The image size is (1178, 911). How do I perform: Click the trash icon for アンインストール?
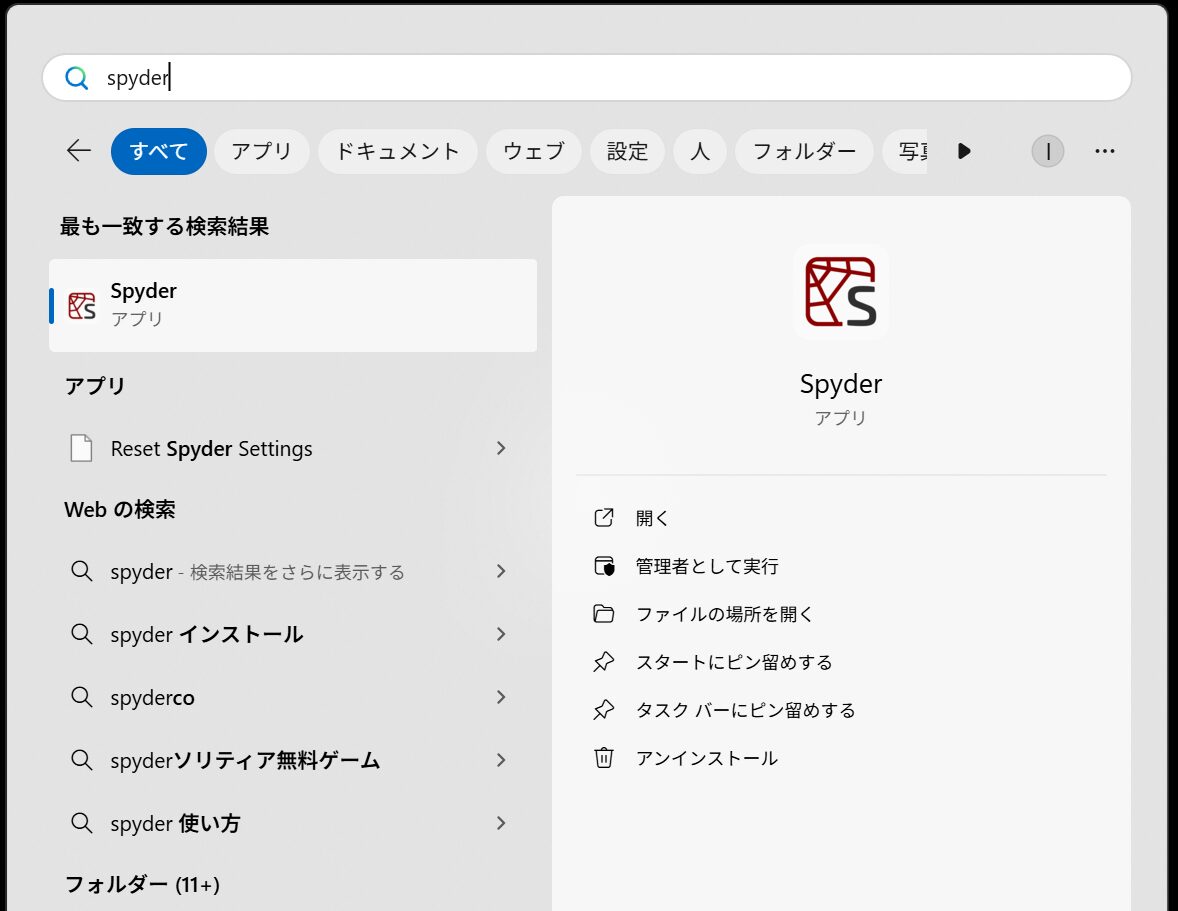pos(604,759)
